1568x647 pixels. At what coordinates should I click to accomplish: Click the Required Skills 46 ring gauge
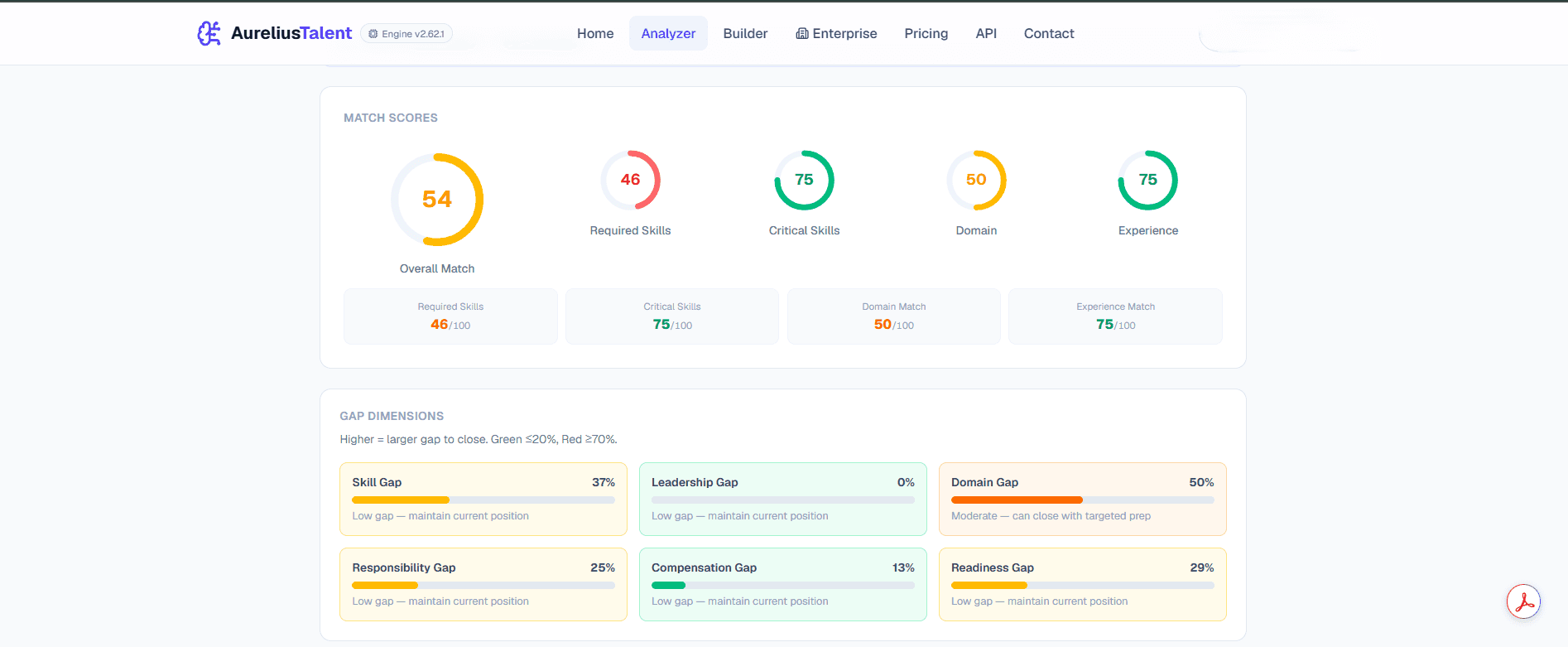click(x=630, y=180)
